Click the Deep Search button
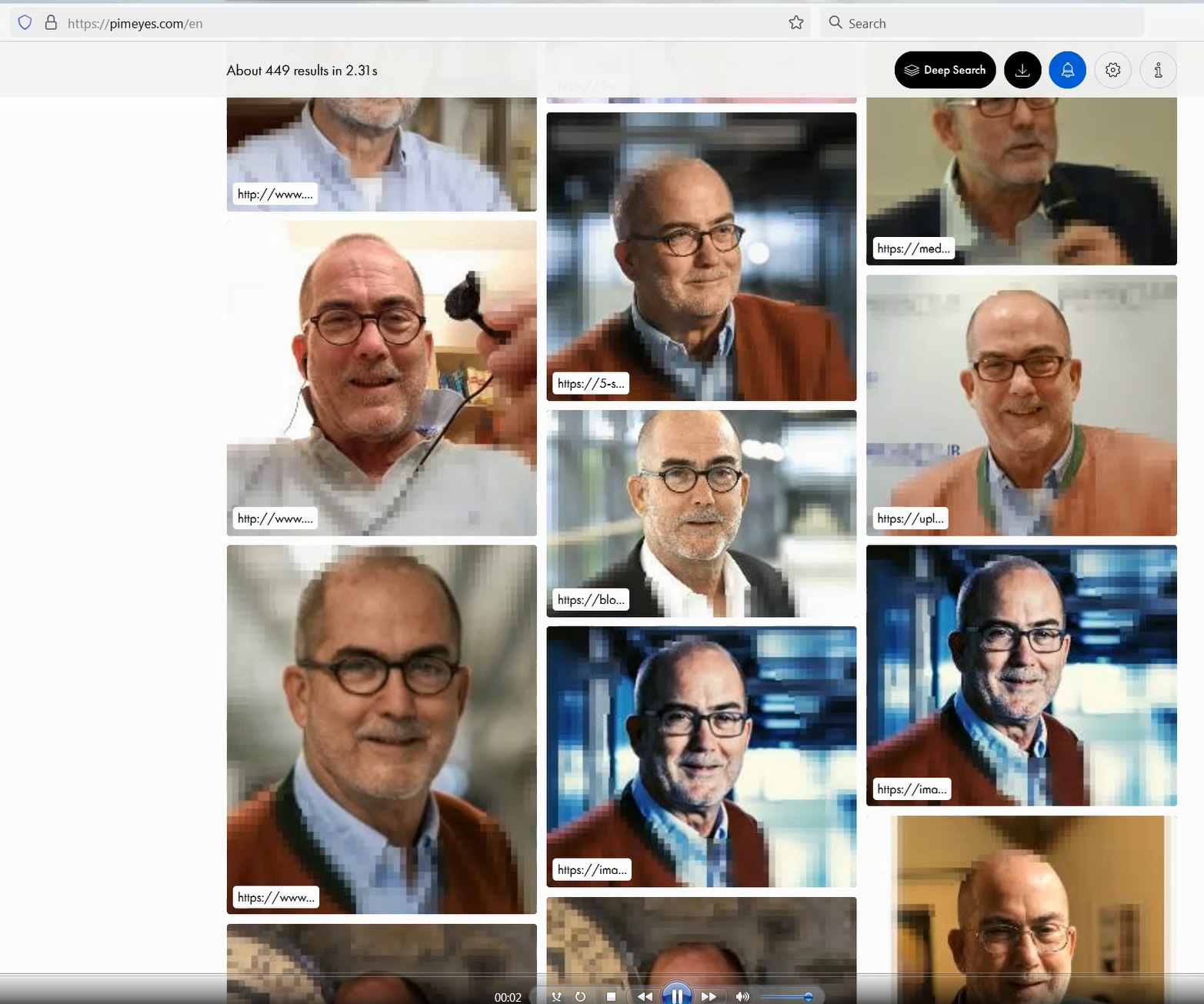This screenshot has height=1004, width=1204. pyautogui.click(x=945, y=70)
